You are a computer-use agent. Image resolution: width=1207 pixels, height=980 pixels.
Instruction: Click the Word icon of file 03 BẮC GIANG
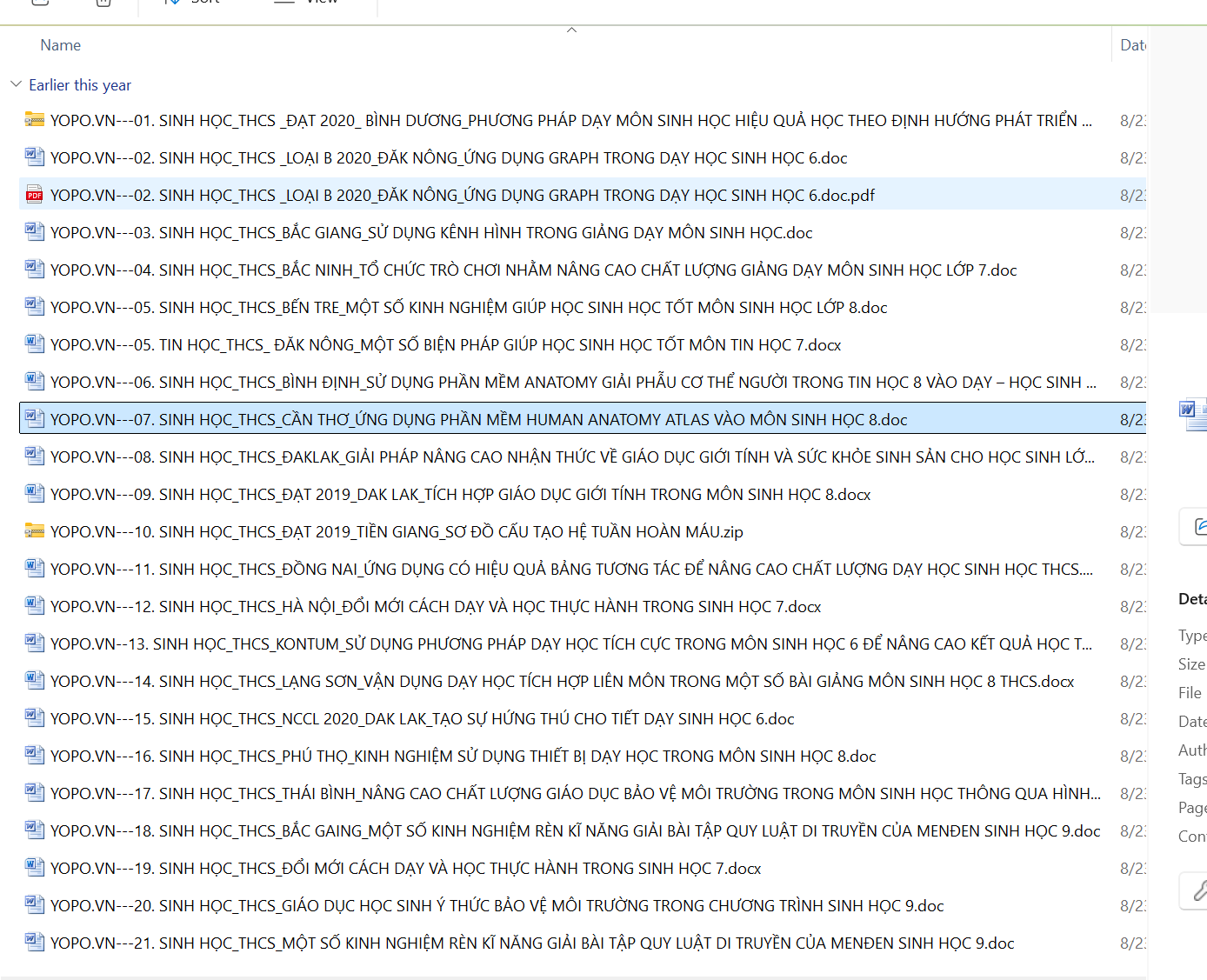[x=35, y=232]
